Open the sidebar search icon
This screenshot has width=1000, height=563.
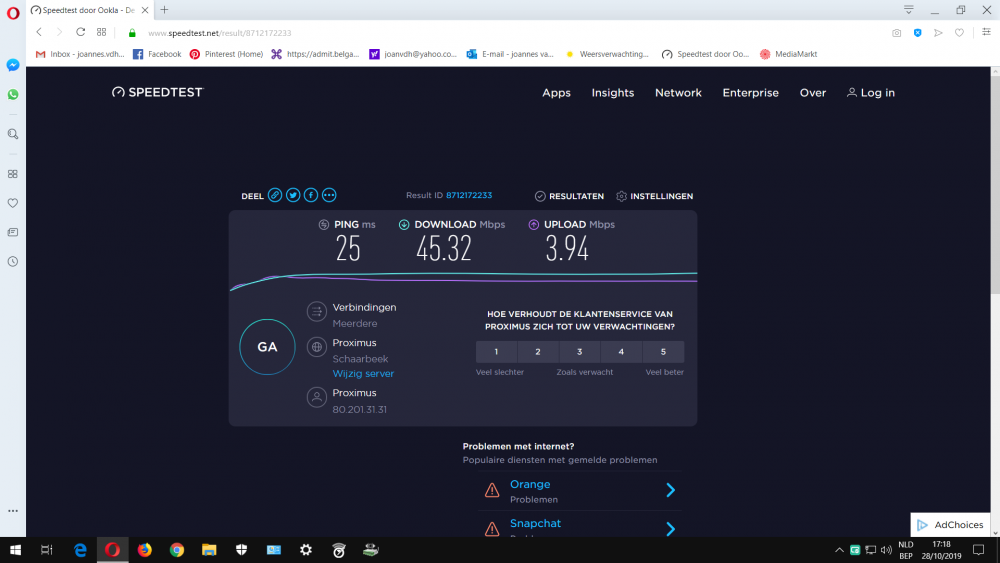(13, 134)
